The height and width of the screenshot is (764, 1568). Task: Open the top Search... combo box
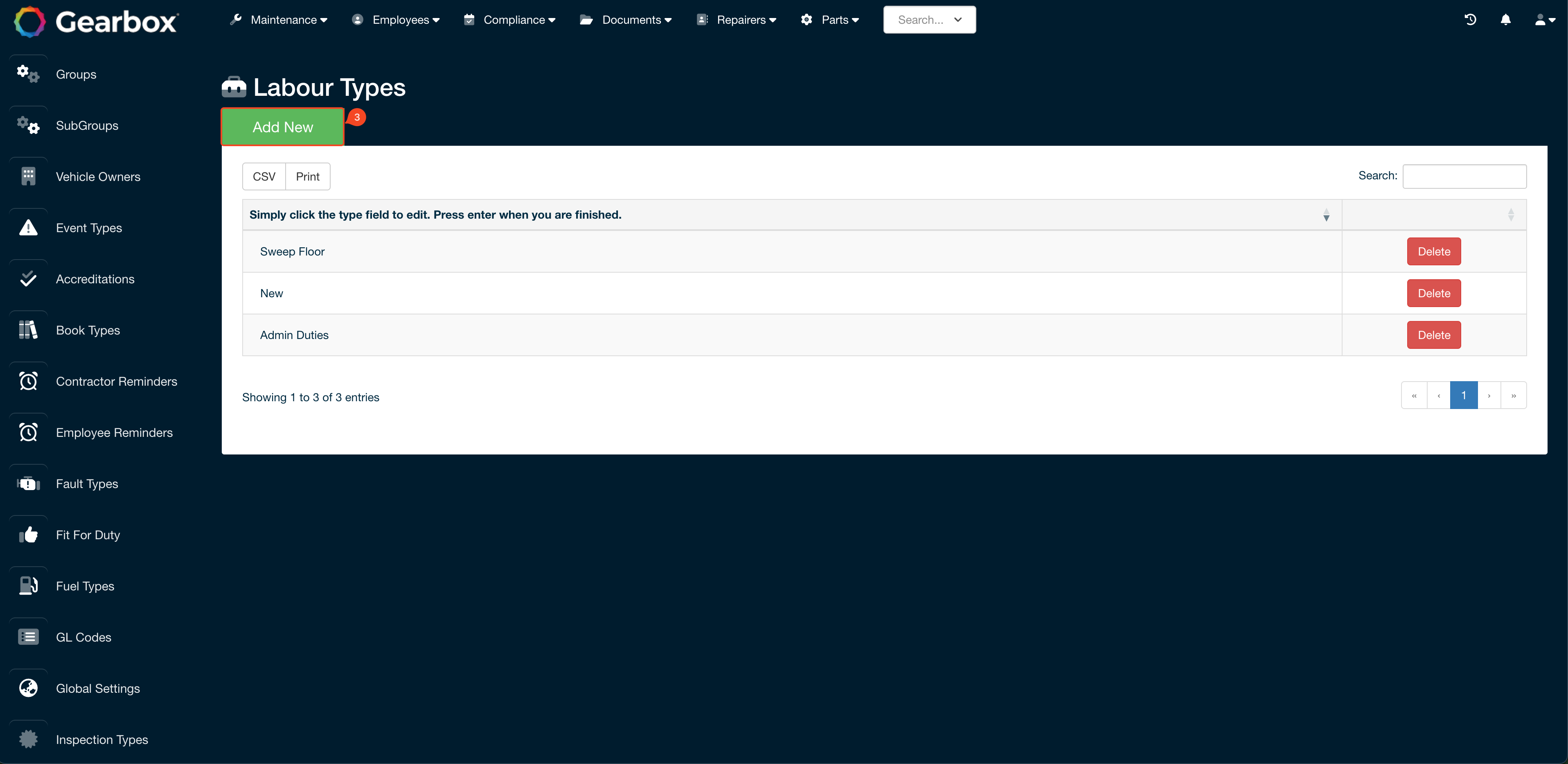[x=930, y=20]
